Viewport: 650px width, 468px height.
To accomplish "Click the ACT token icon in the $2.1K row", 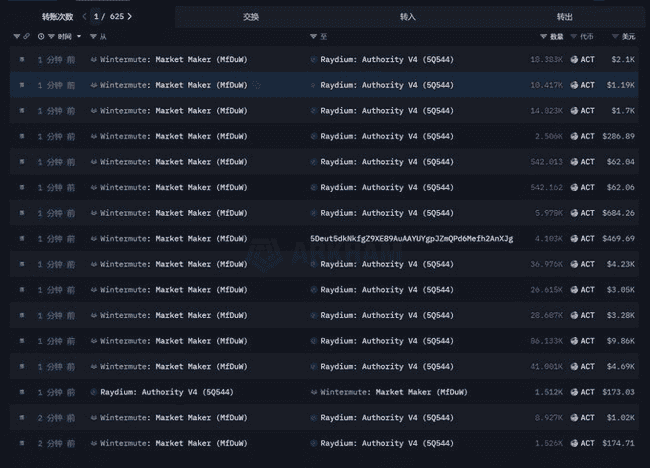I will tap(574, 60).
